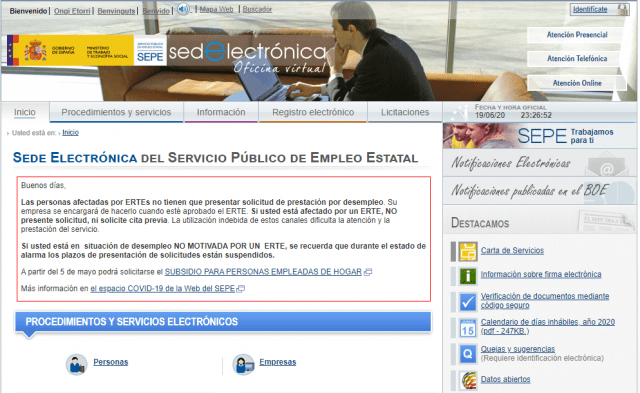Image resolution: width=640 pixels, height=393 pixels.
Task: Click the Datos abiertos icon
Action: pyautogui.click(x=468, y=380)
